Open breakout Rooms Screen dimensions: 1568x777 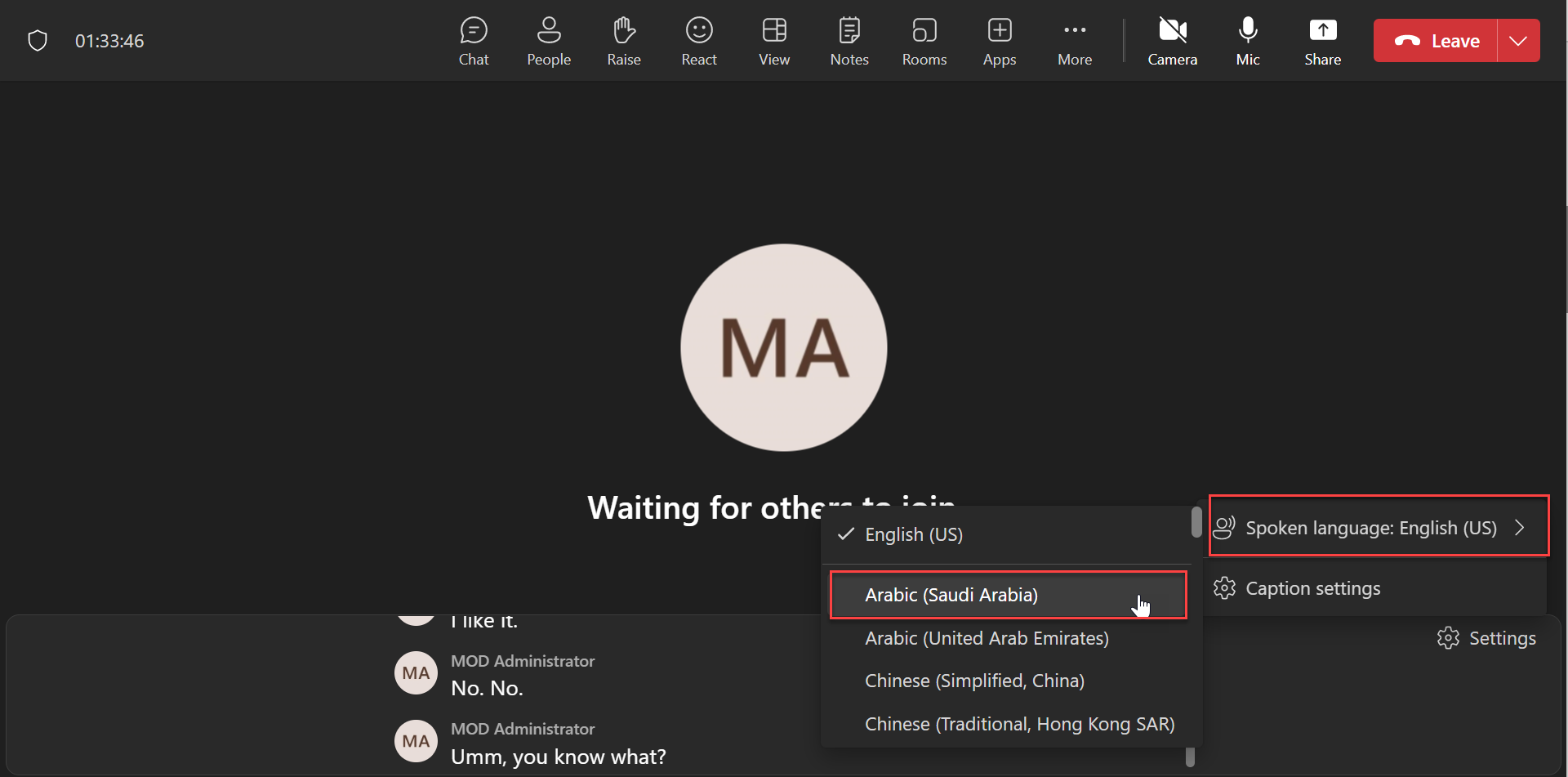(x=924, y=41)
